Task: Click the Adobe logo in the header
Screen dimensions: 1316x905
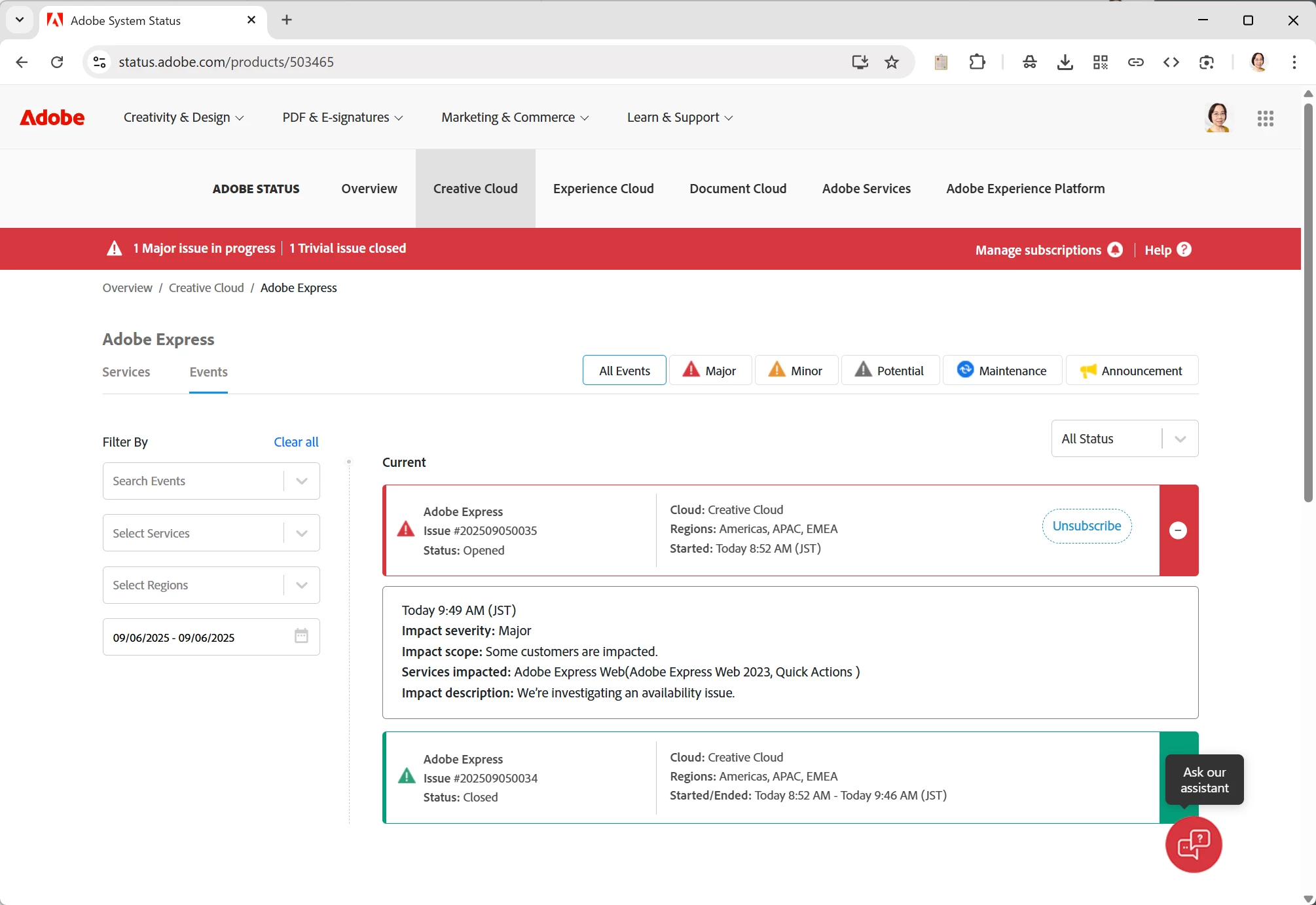Action: coord(52,118)
